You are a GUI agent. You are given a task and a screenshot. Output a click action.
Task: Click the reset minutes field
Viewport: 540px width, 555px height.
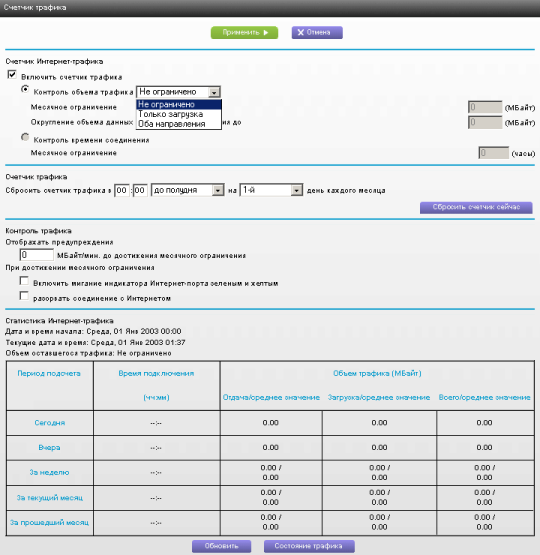pyautogui.click(x=140, y=190)
